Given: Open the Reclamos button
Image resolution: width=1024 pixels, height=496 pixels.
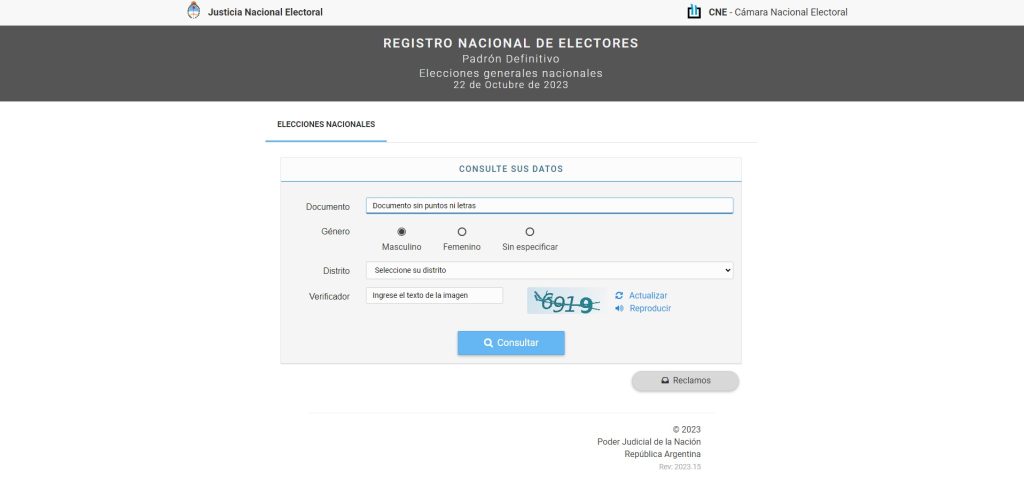Looking at the screenshot, I should [x=685, y=381].
